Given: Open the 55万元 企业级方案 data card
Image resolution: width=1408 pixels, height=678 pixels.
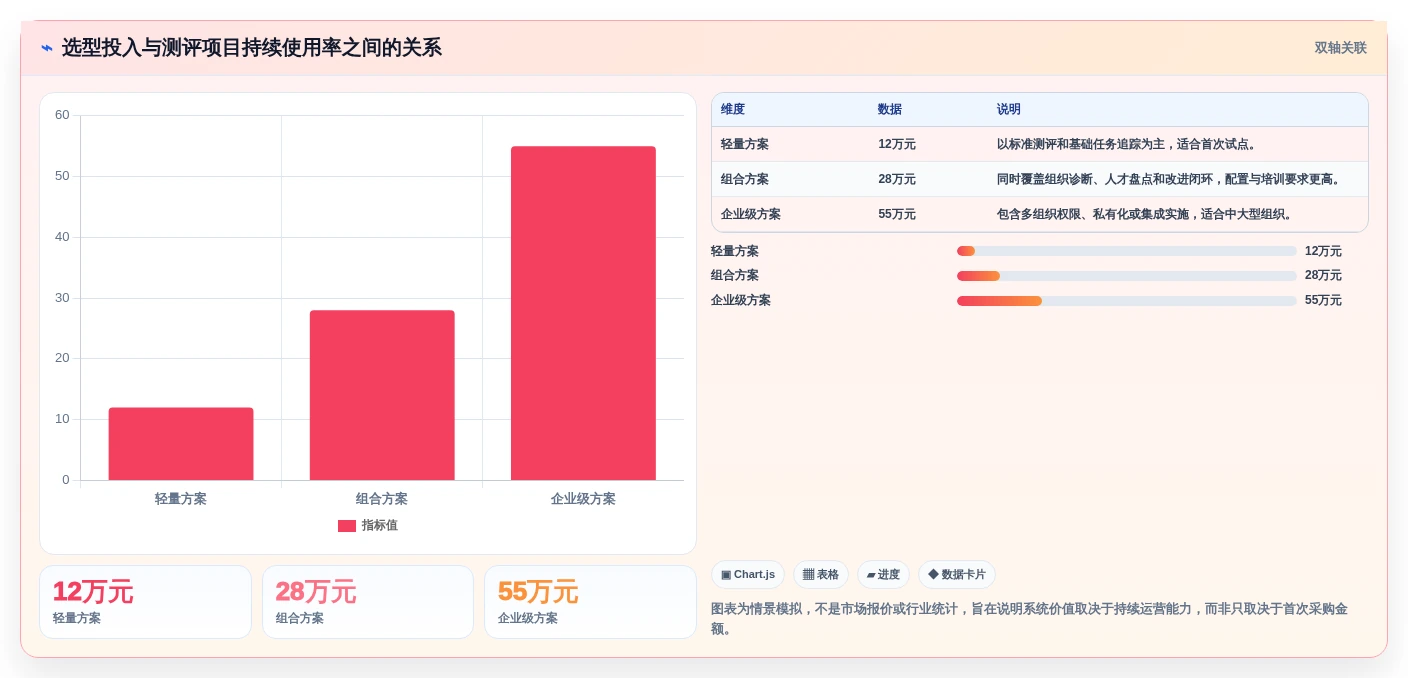Looking at the screenshot, I should tap(590, 602).
